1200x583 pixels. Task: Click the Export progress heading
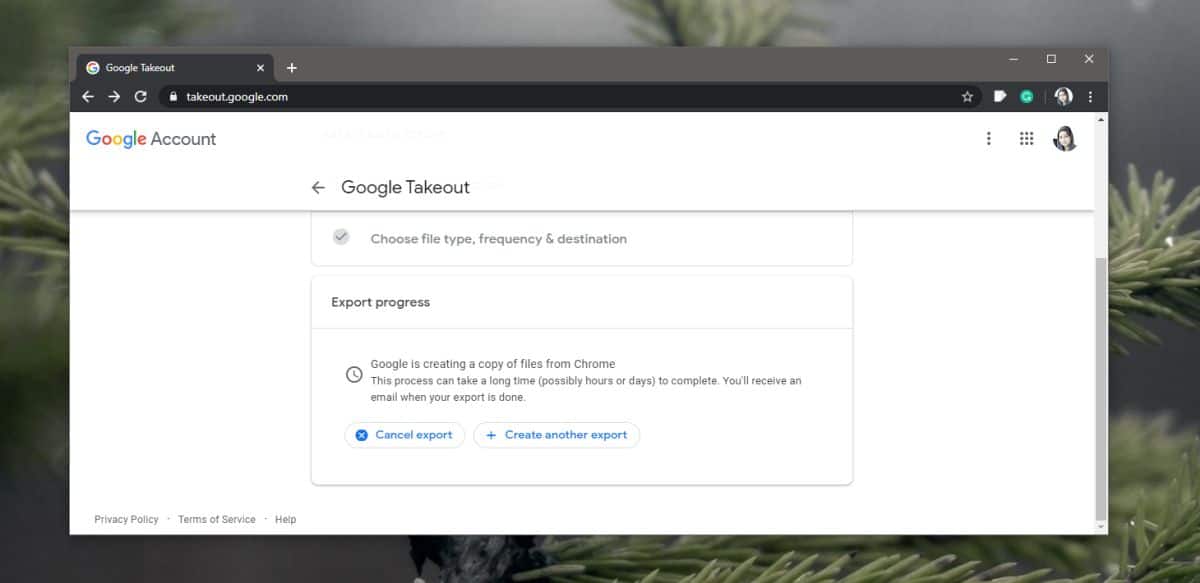click(x=380, y=302)
